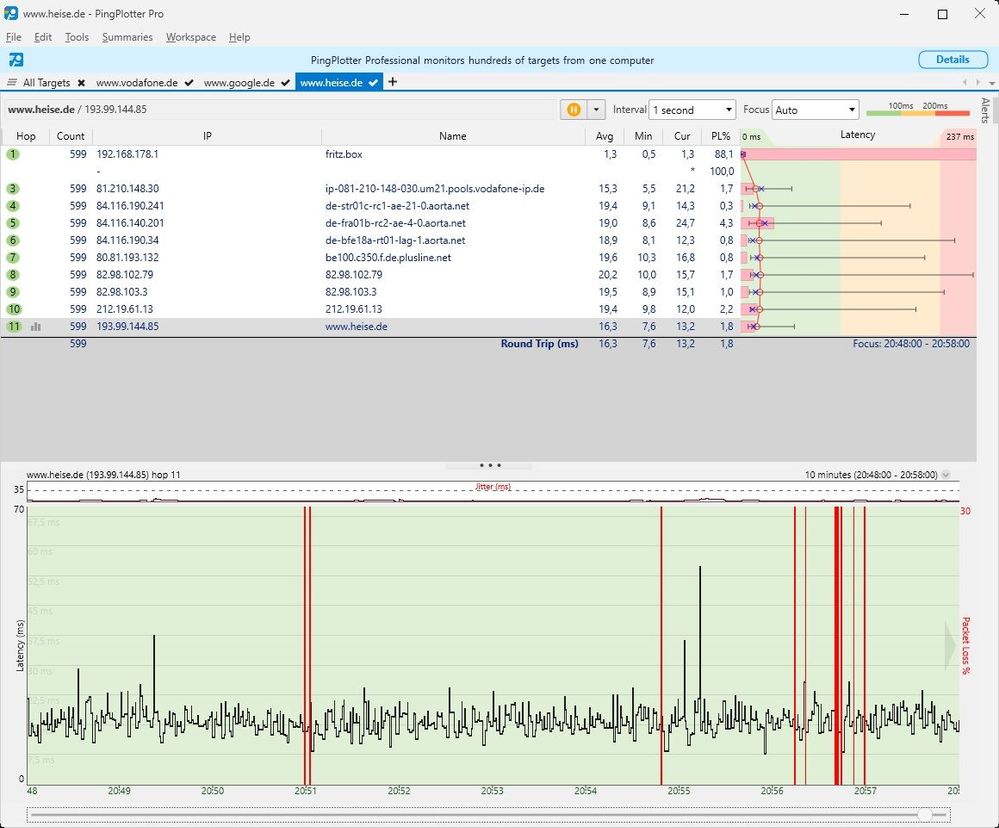This screenshot has height=828, width=999.
Task: Open the Summaries menu
Action: [127, 37]
